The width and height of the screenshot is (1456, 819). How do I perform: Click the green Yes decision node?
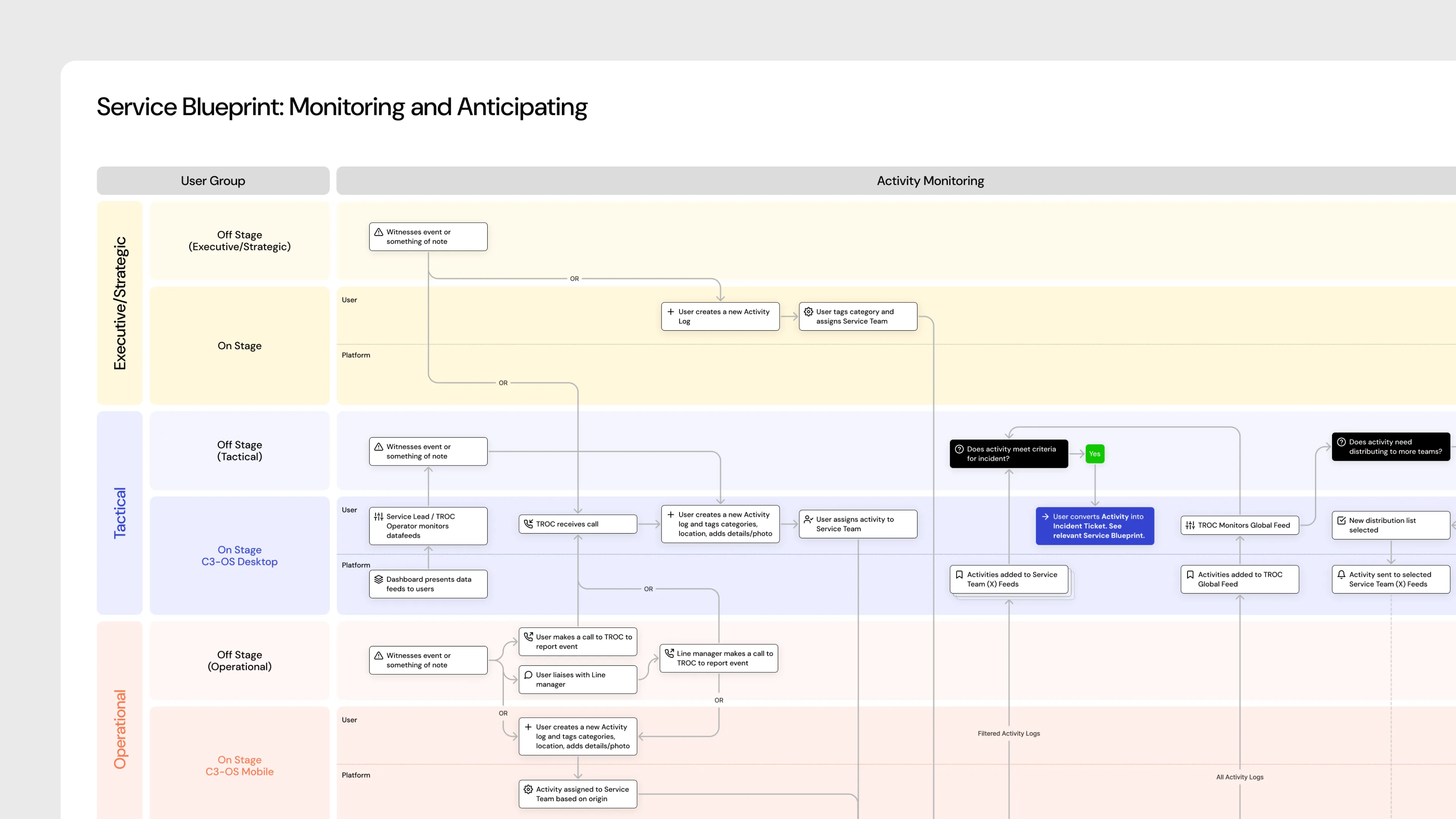tap(1094, 454)
